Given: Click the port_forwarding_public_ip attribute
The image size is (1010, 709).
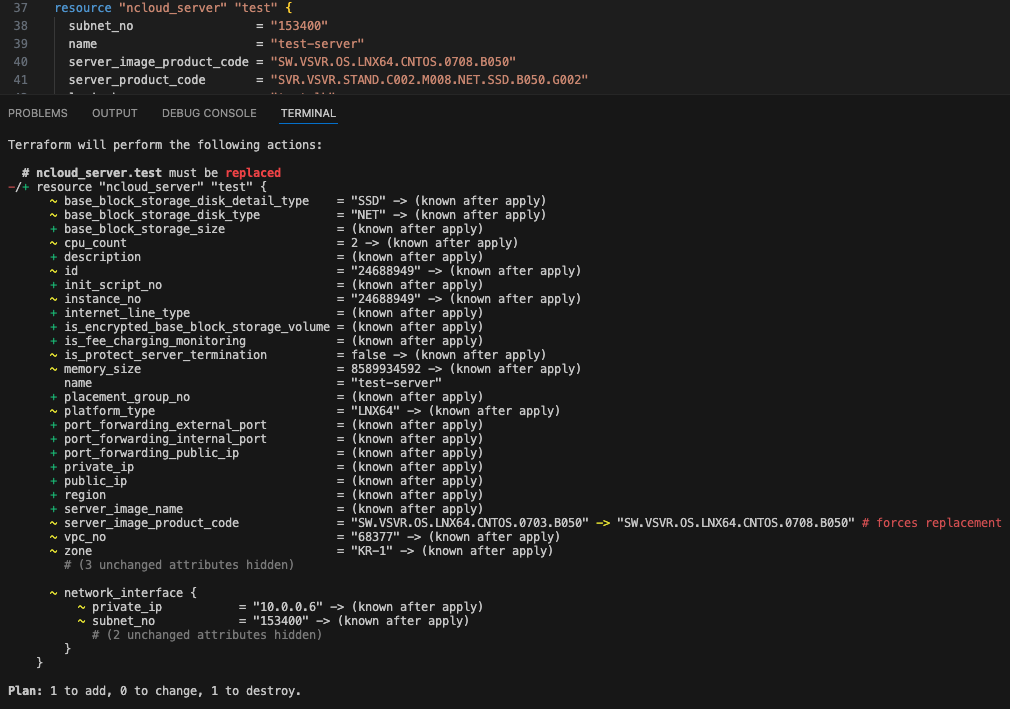Looking at the screenshot, I should click(x=151, y=453).
